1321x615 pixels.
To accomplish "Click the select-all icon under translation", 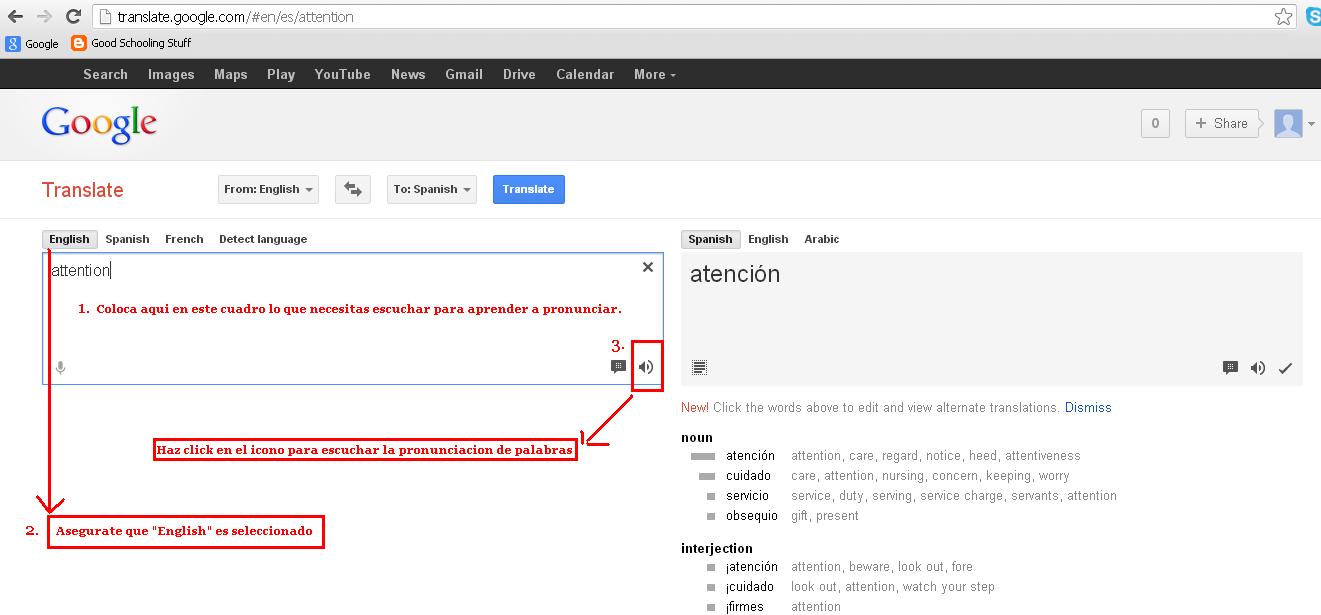I will pos(699,368).
